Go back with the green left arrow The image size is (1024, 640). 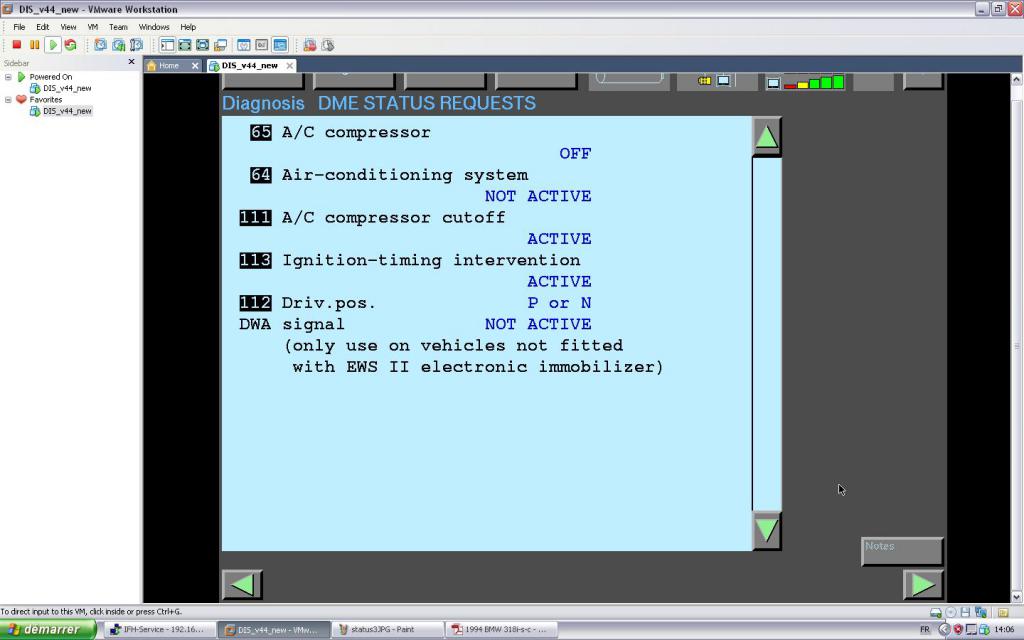242,584
